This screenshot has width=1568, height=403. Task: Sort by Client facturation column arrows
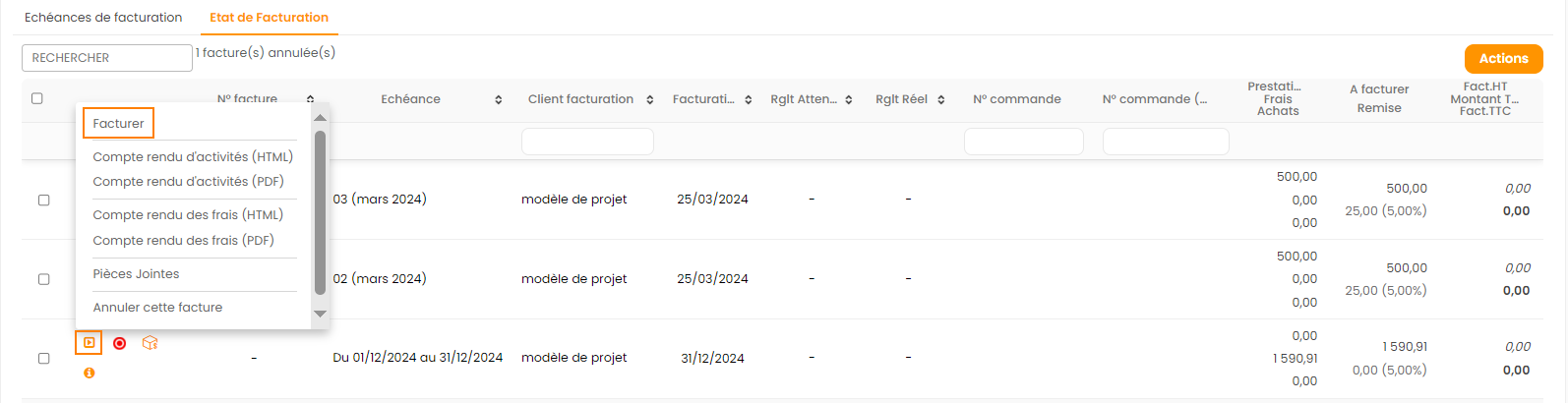click(650, 100)
